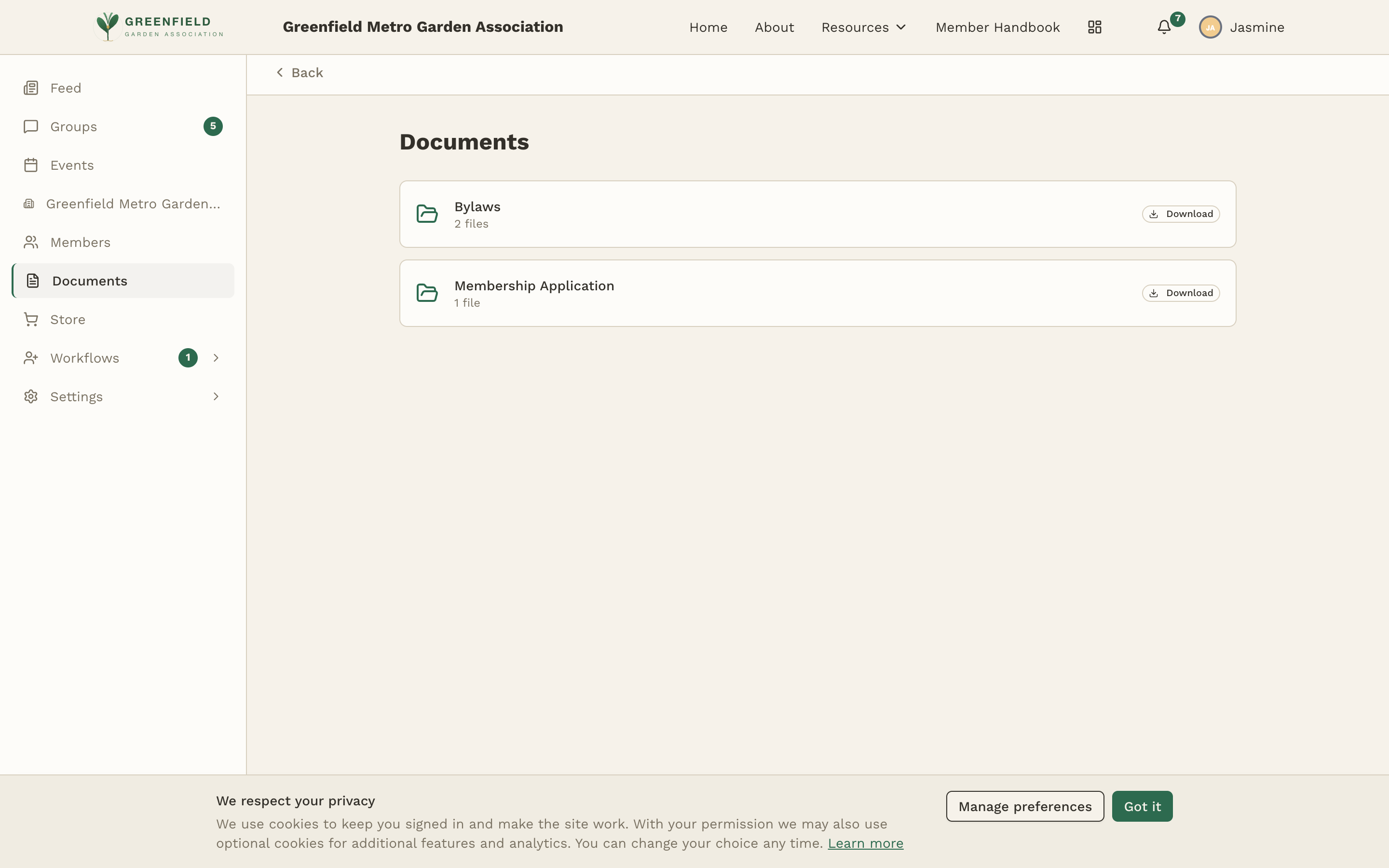
Task: Click the Groups badge showing 5
Action: [x=213, y=126]
